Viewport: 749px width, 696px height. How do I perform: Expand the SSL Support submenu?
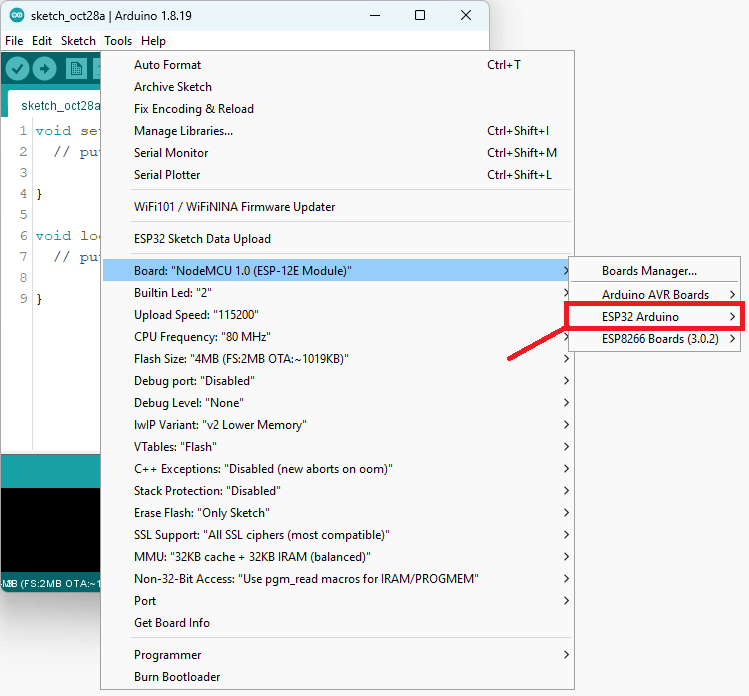[x=337, y=534]
